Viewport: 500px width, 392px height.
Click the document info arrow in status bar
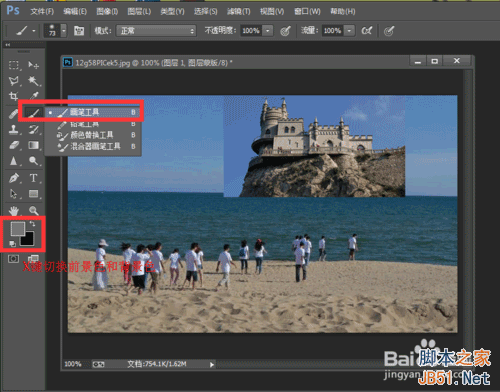tap(212, 364)
